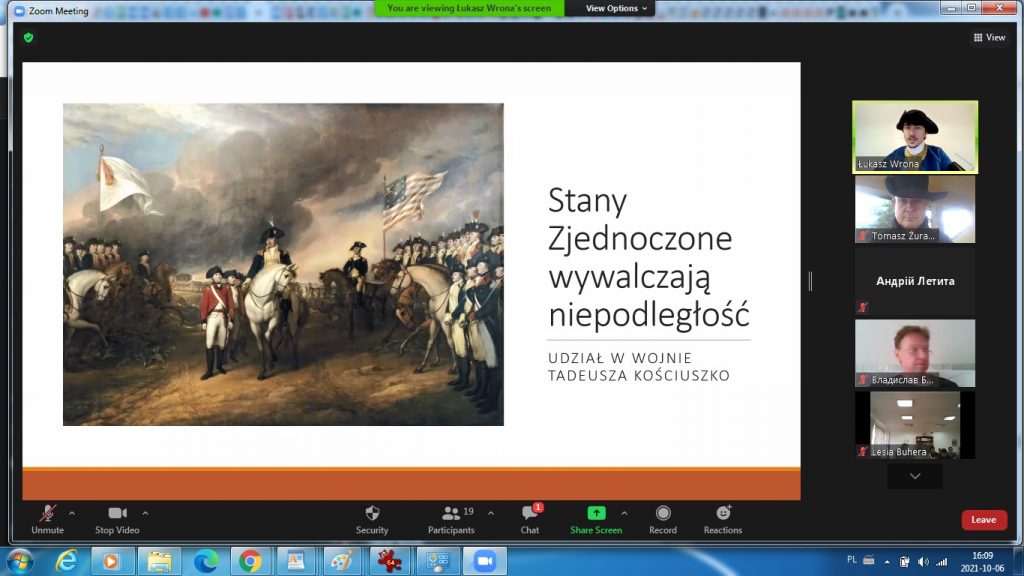1024x576 pixels.
Task: Open the share screen options arrow
Action: click(x=625, y=513)
